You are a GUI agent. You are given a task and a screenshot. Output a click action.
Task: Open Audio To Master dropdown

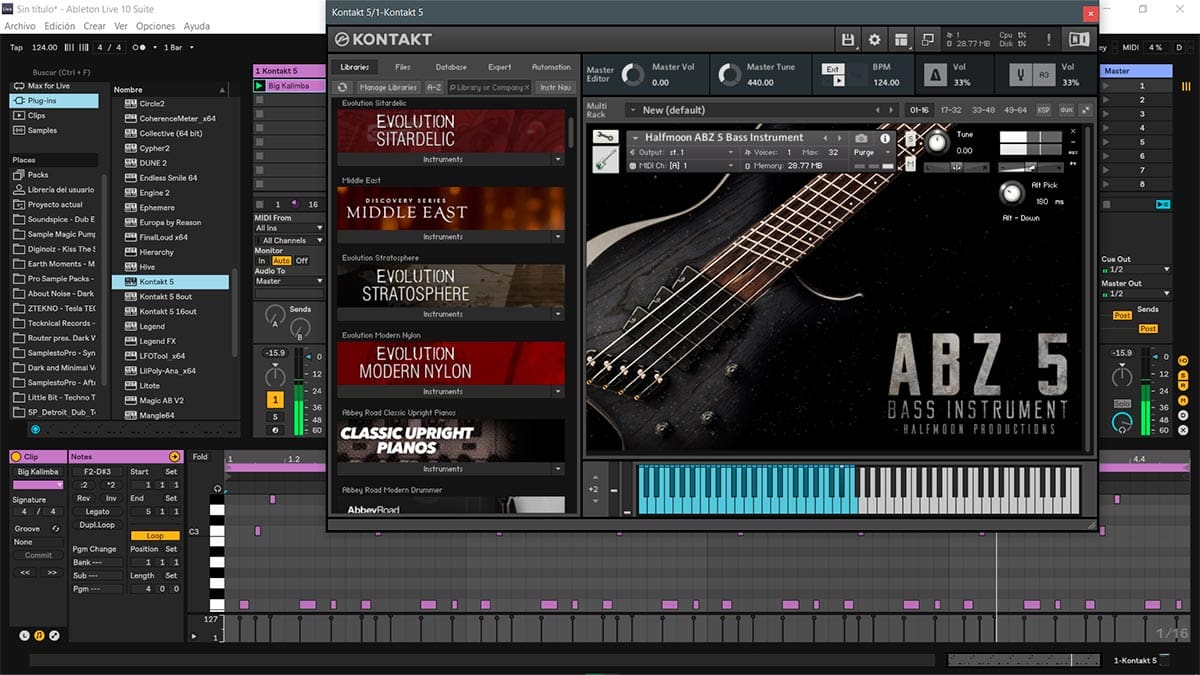click(290, 281)
